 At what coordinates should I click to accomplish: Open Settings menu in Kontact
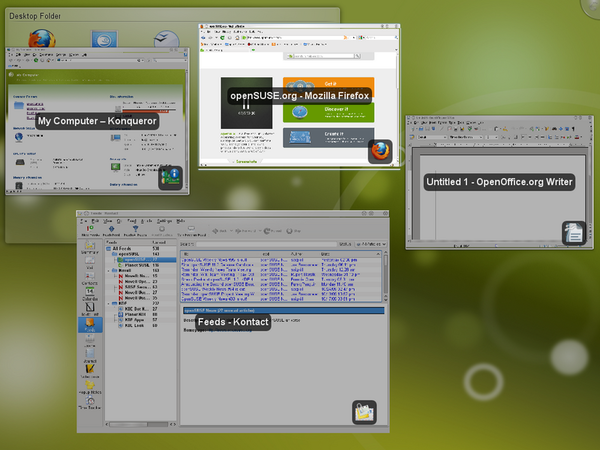[164, 221]
